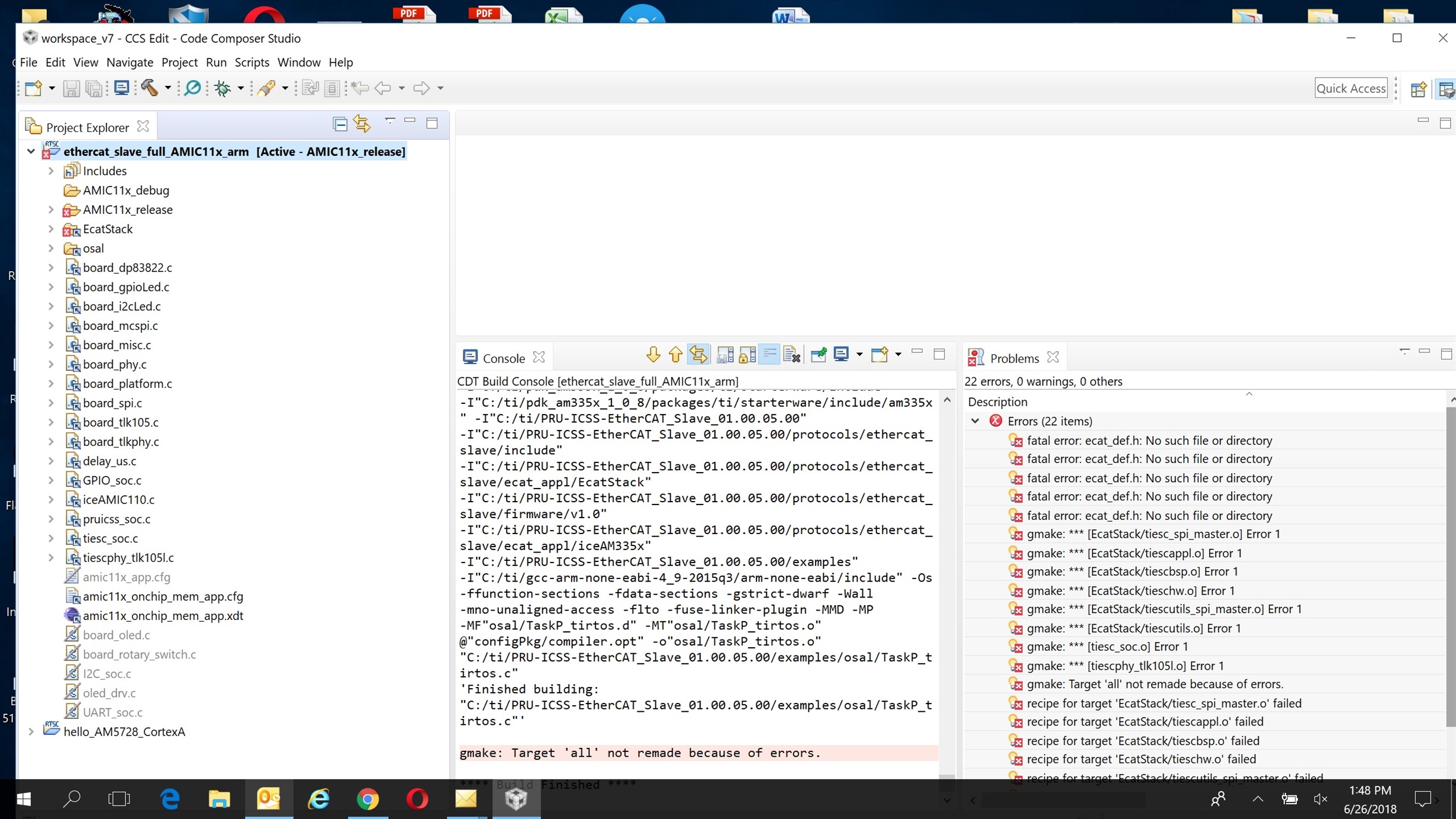Click Back navigation arrow in toolbar
Viewport: 1456px width, 819px height.
pyautogui.click(x=383, y=88)
